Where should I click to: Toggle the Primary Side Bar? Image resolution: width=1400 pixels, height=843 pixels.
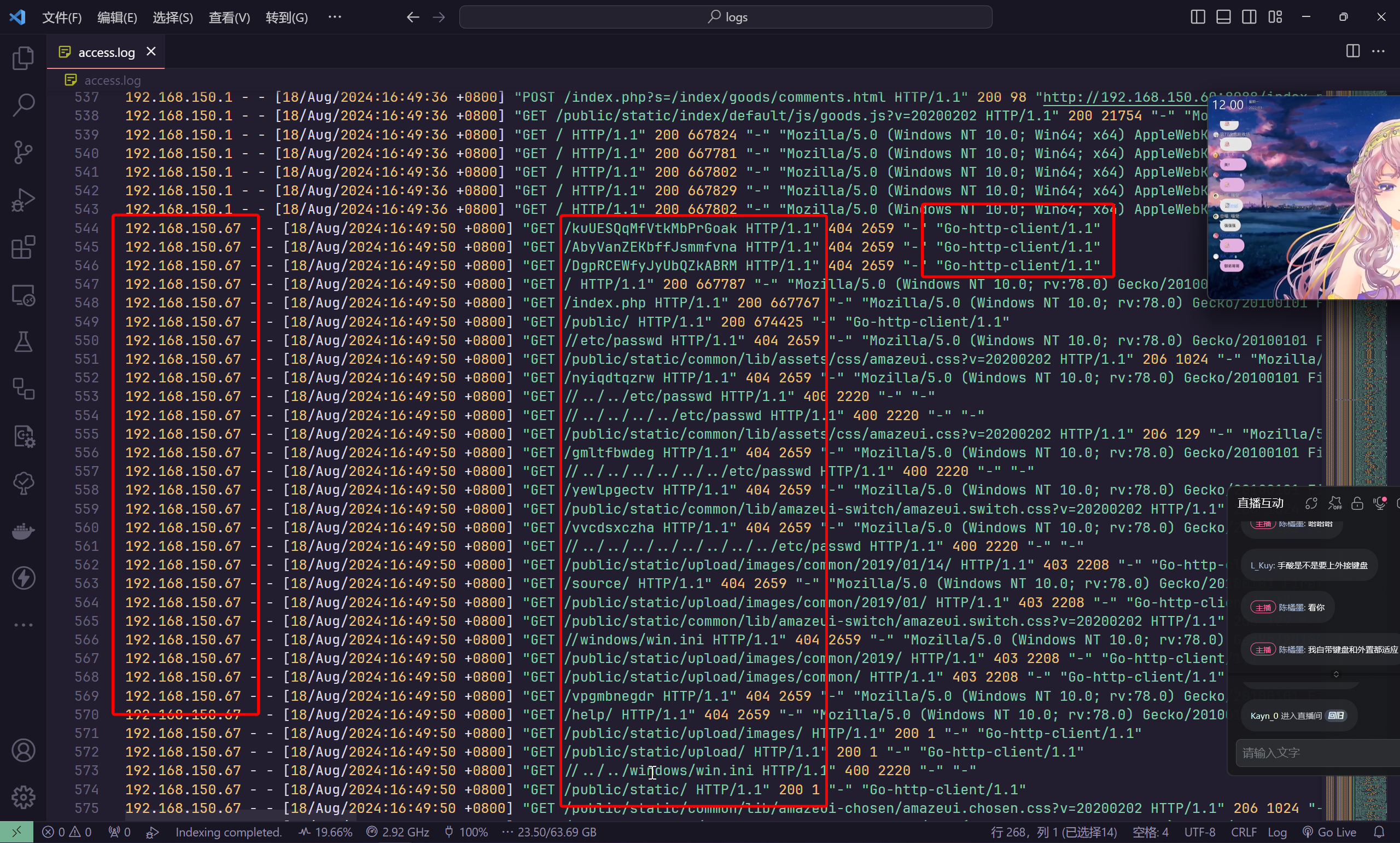[1198, 17]
